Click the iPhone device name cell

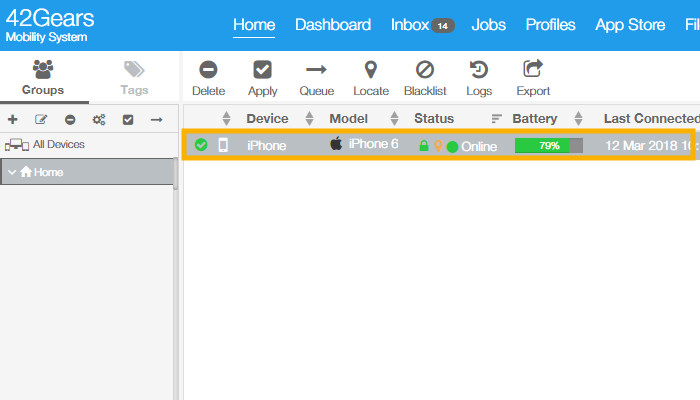pyautogui.click(x=267, y=146)
